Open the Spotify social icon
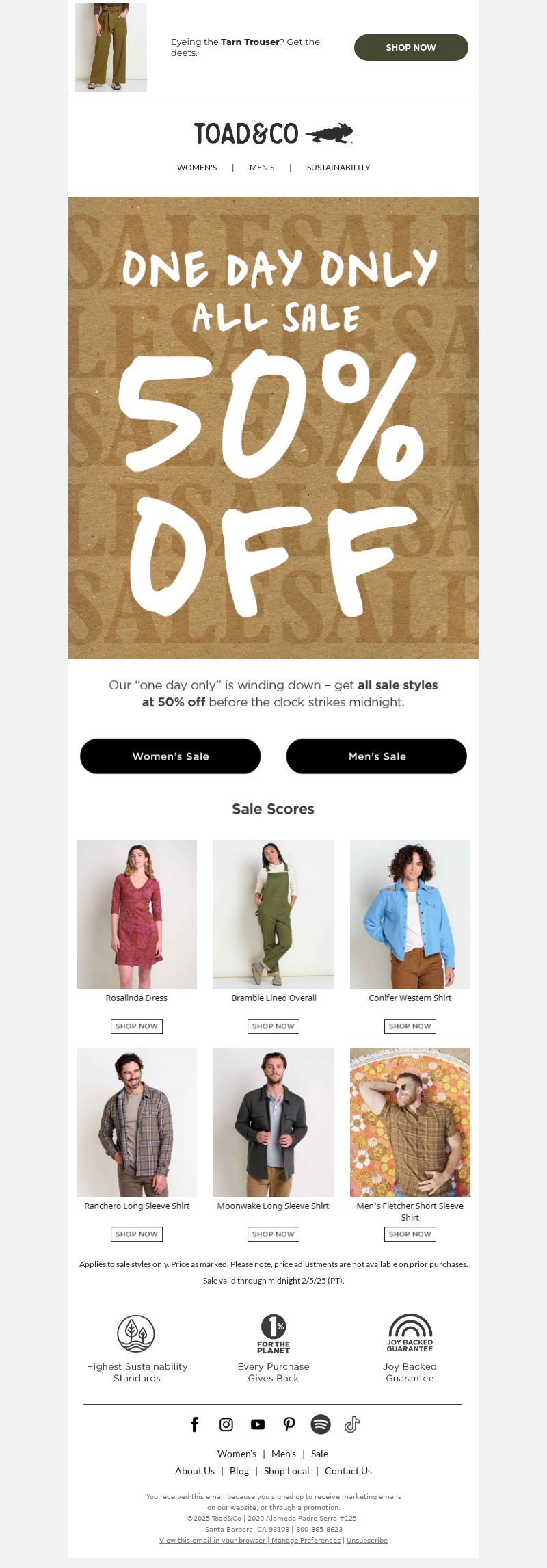The image size is (547, 1568). (x=321, y=1424)
